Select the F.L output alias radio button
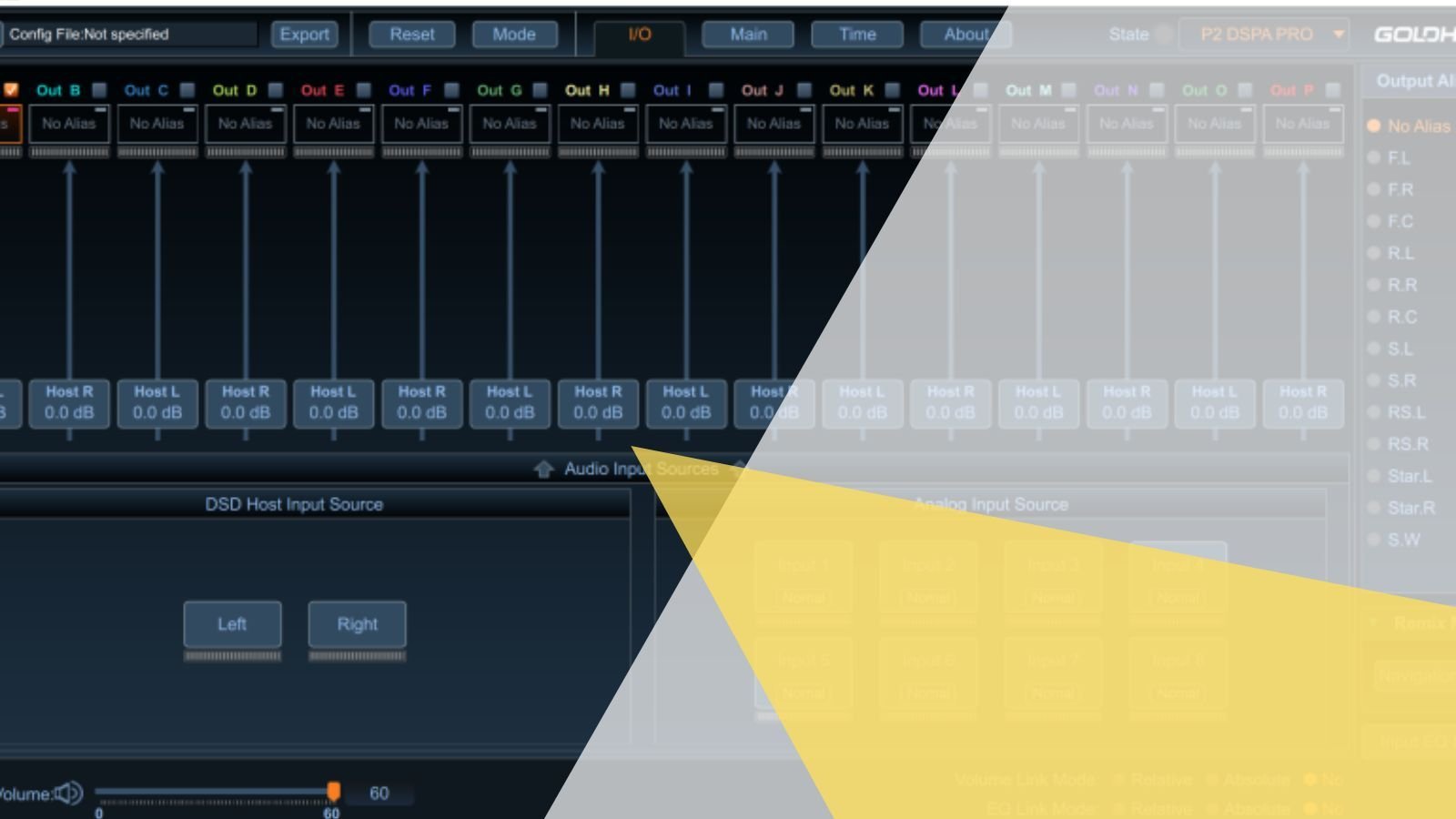 [1374, 158]
